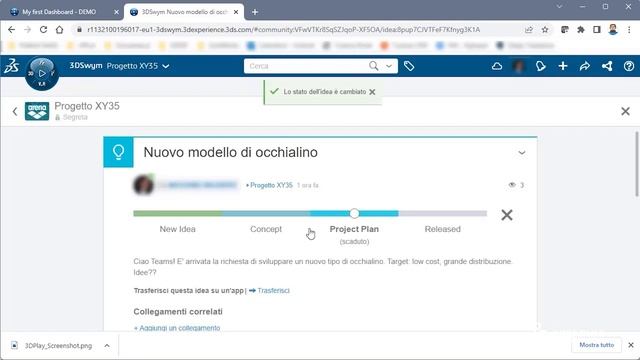Image resolution: width=640 pixels, height=360 pixels.
Task: Select the 3DSwym Nuovo modello tab
Action: point(185,12)
